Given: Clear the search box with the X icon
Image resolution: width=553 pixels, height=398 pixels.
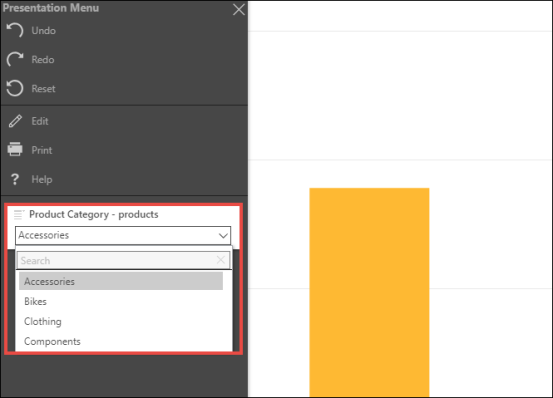Looking at the screenshot, I should pos(221,260).
